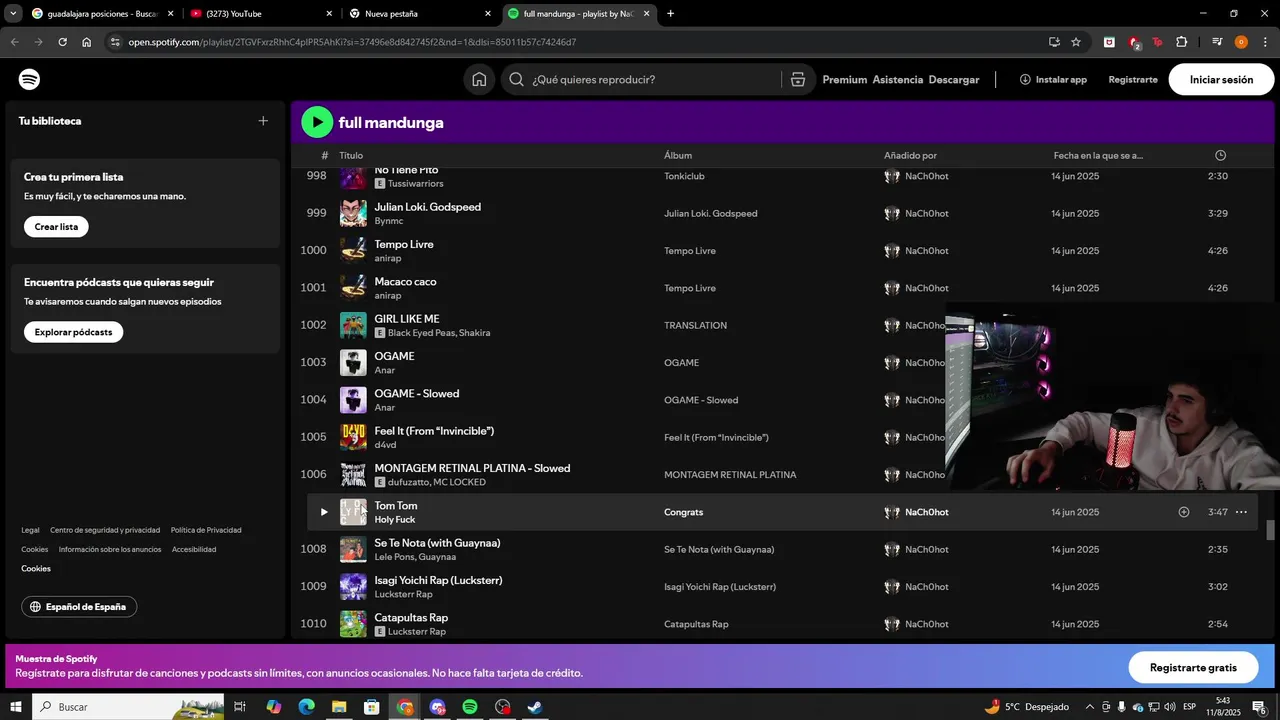Open a new browser tab
The width and height of the screenshot is (1280, 720).
click(x=670, y=14)
